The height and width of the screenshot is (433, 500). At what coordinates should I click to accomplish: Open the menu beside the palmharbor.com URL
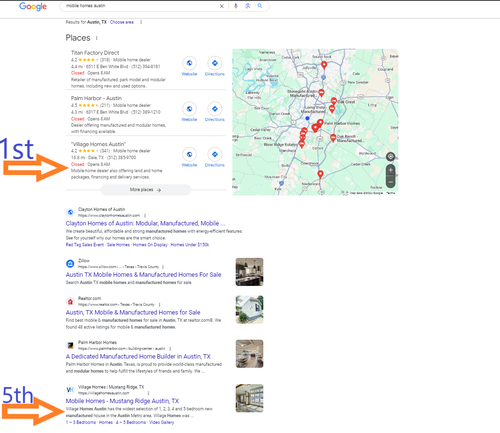(x=170, y=348)
